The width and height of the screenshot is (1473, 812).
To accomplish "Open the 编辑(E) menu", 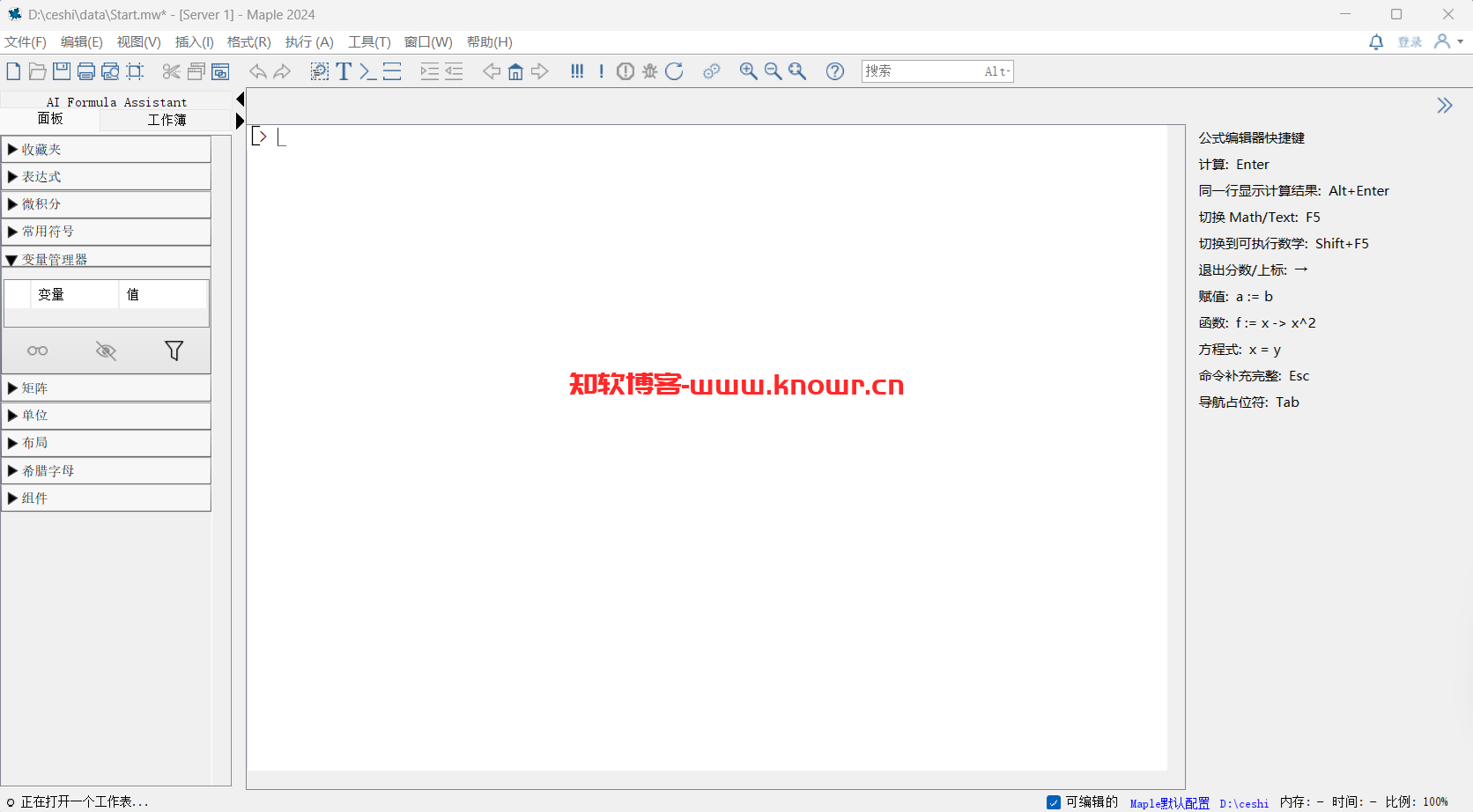I will coord(82,42).
